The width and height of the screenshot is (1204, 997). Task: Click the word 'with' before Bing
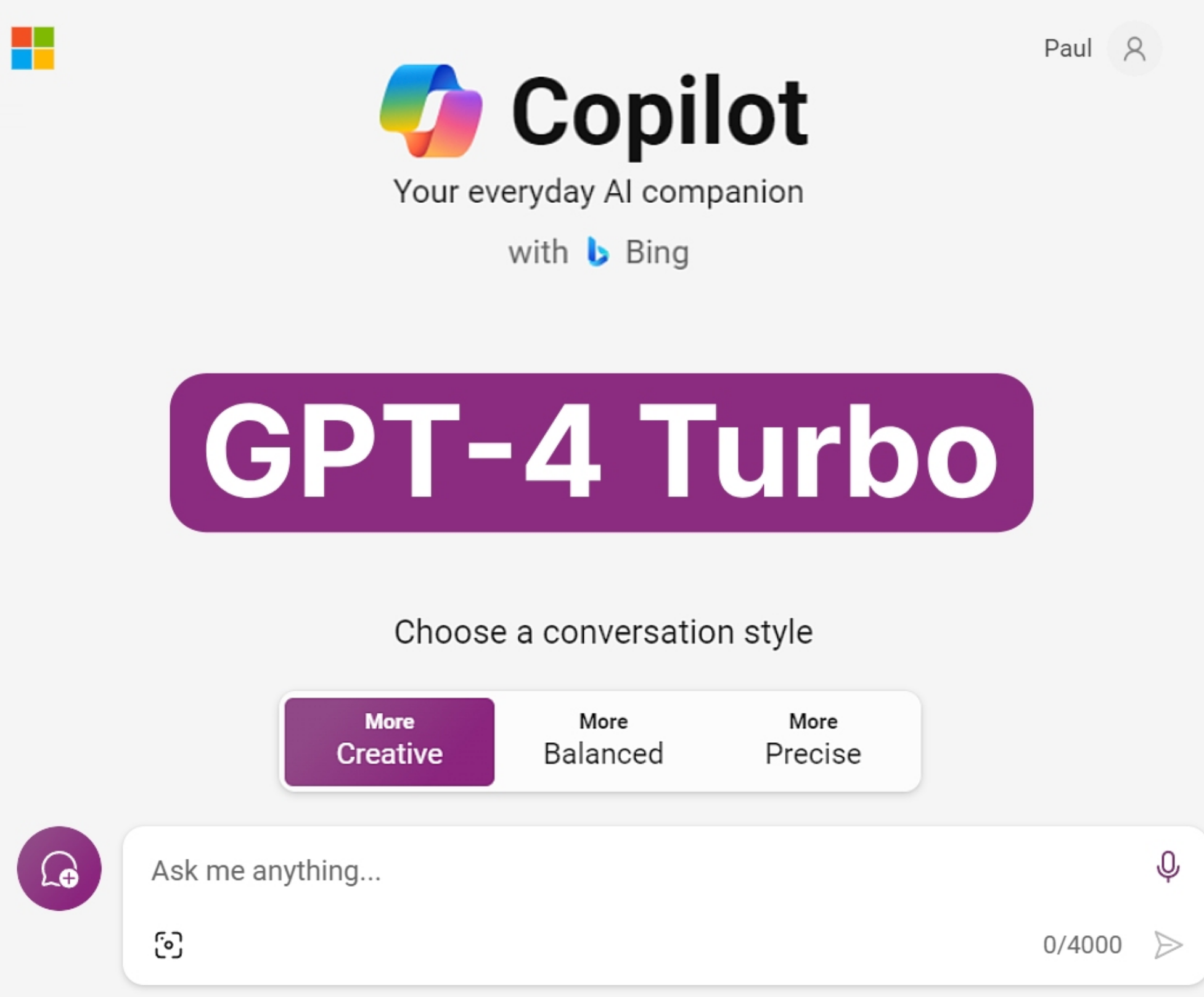[x=538, y=252]
